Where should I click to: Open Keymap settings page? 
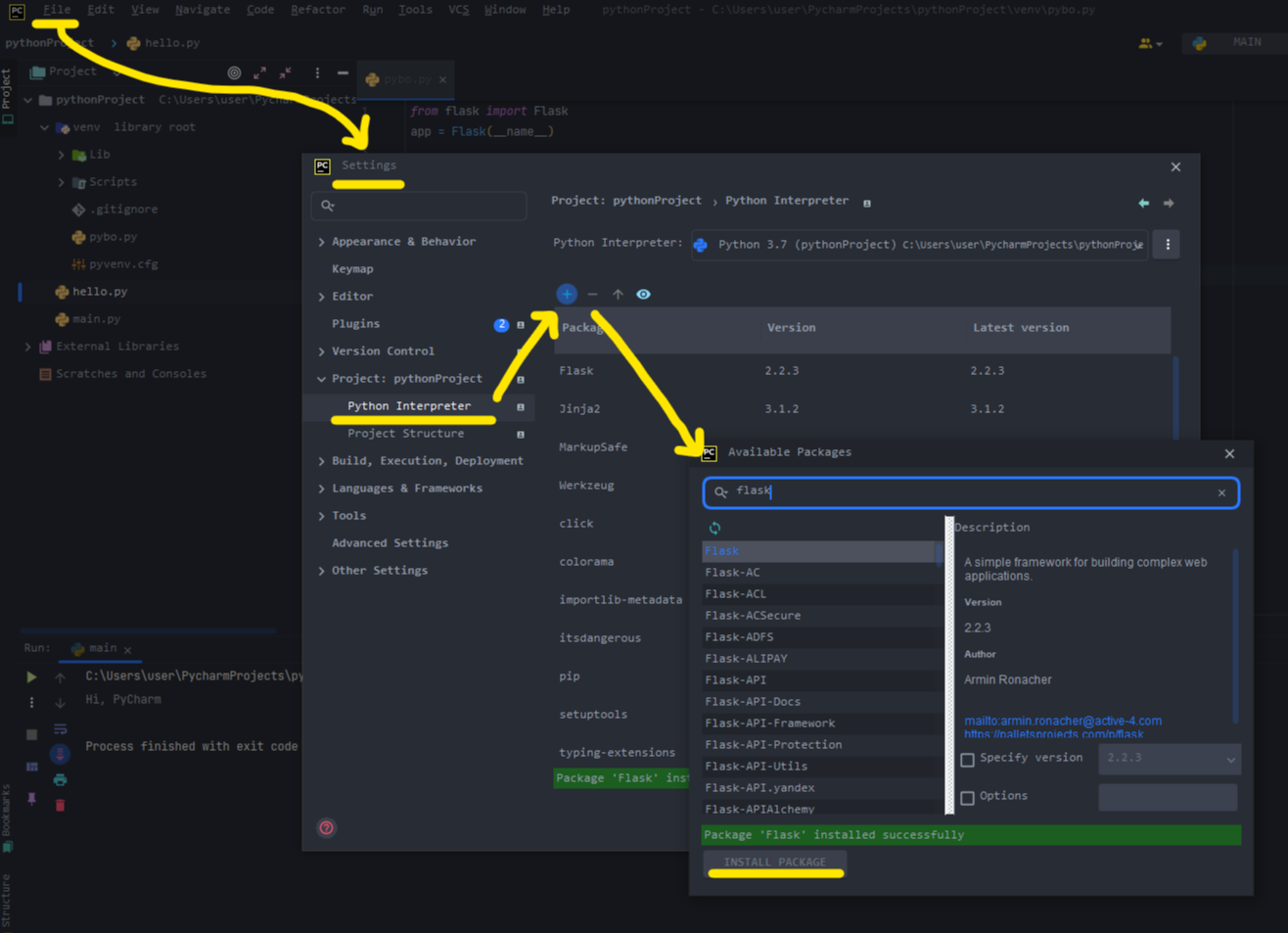click(352, 269)
